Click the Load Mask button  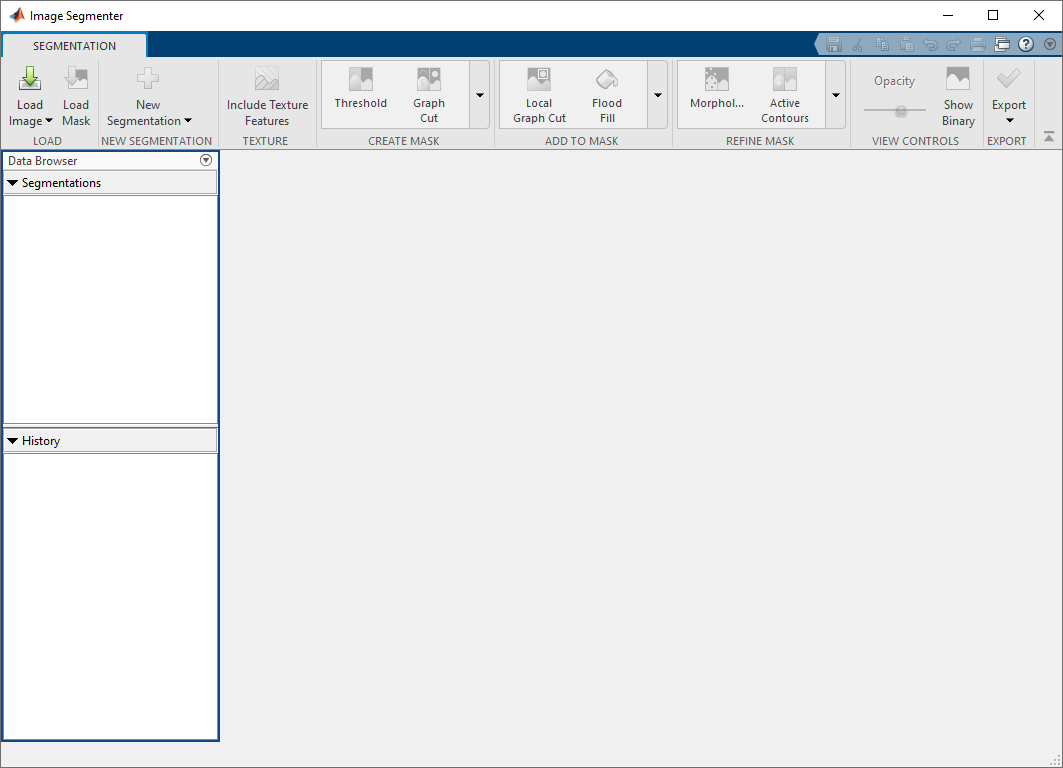click(76, 96)
